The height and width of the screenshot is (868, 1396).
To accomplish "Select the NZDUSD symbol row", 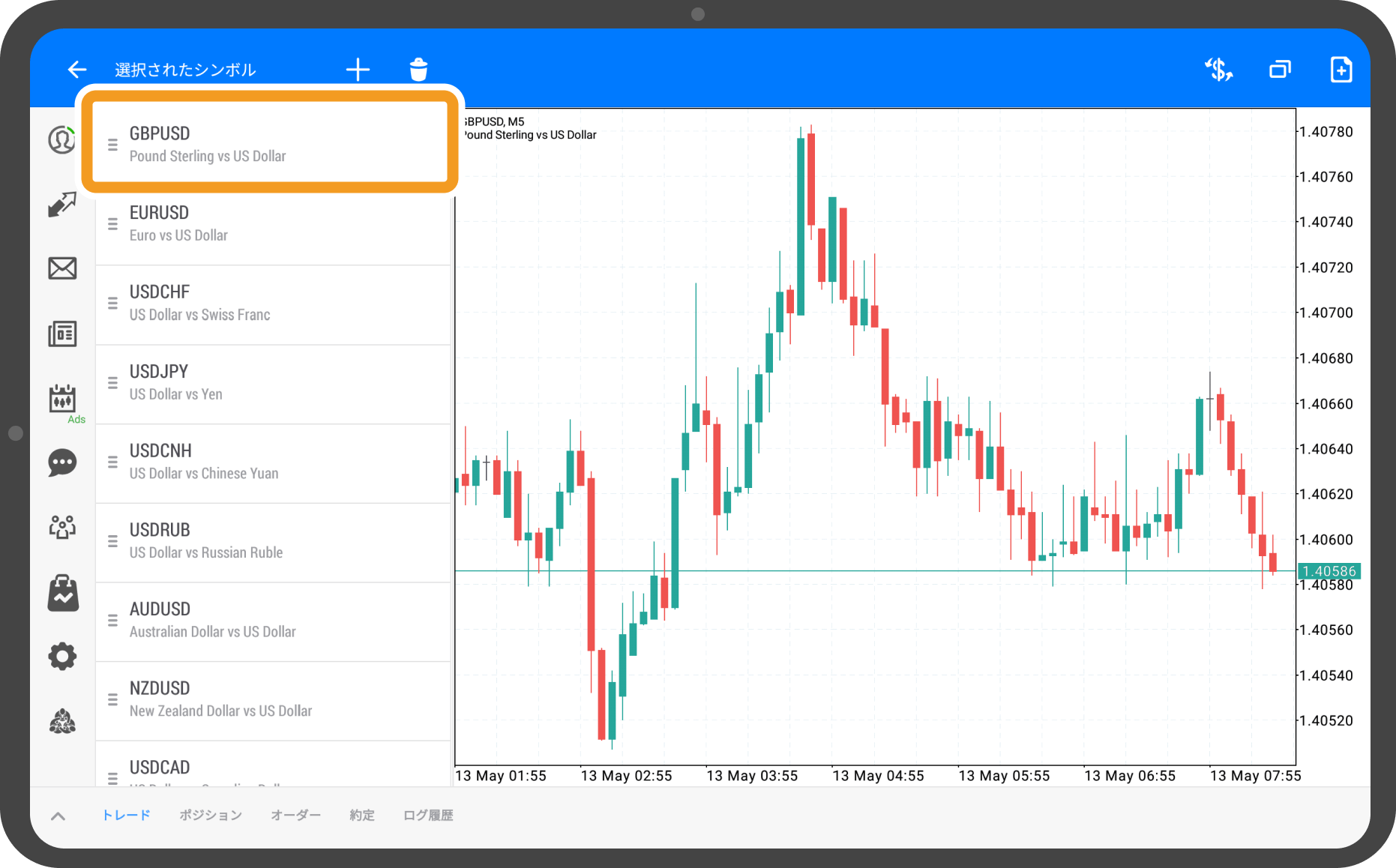I will point(272,700).
